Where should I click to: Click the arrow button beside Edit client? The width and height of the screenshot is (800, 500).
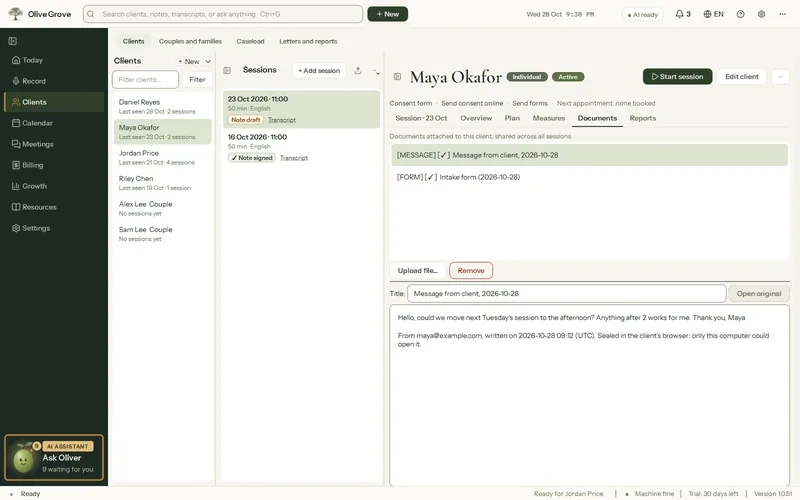click(780, 77)
